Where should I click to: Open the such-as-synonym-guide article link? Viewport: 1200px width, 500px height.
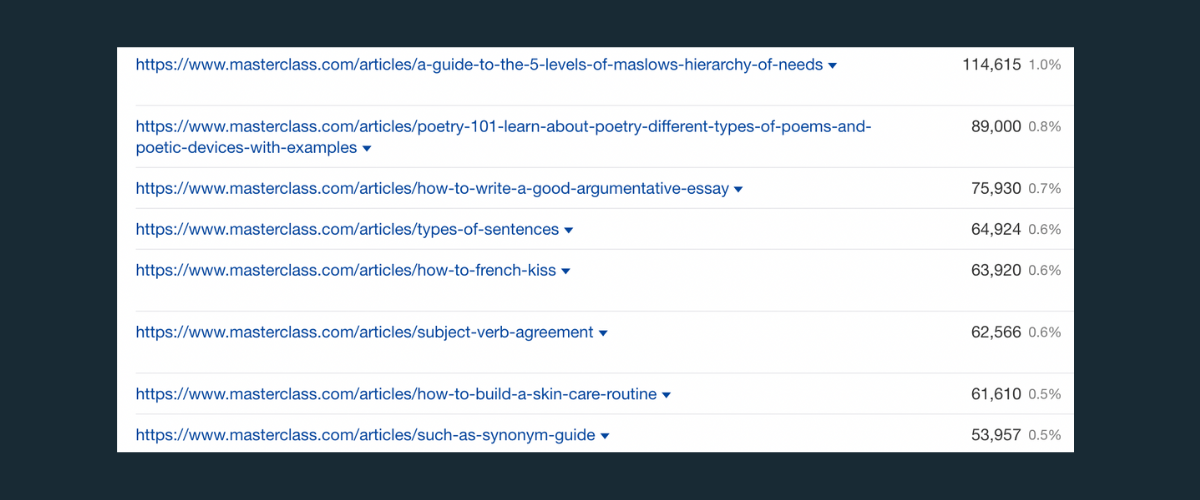[366, 436]
